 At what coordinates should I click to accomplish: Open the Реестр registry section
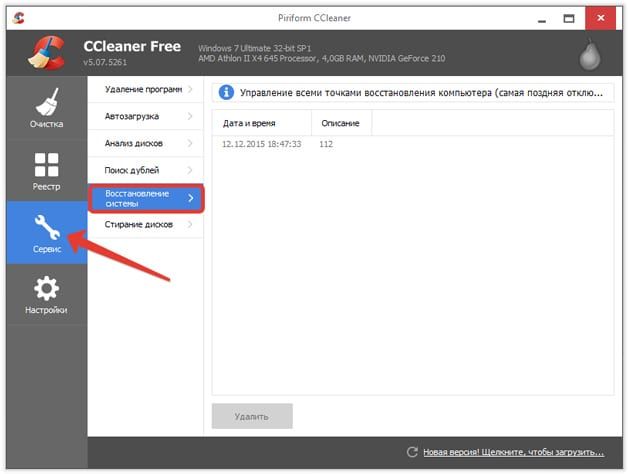tap(46, 170)
